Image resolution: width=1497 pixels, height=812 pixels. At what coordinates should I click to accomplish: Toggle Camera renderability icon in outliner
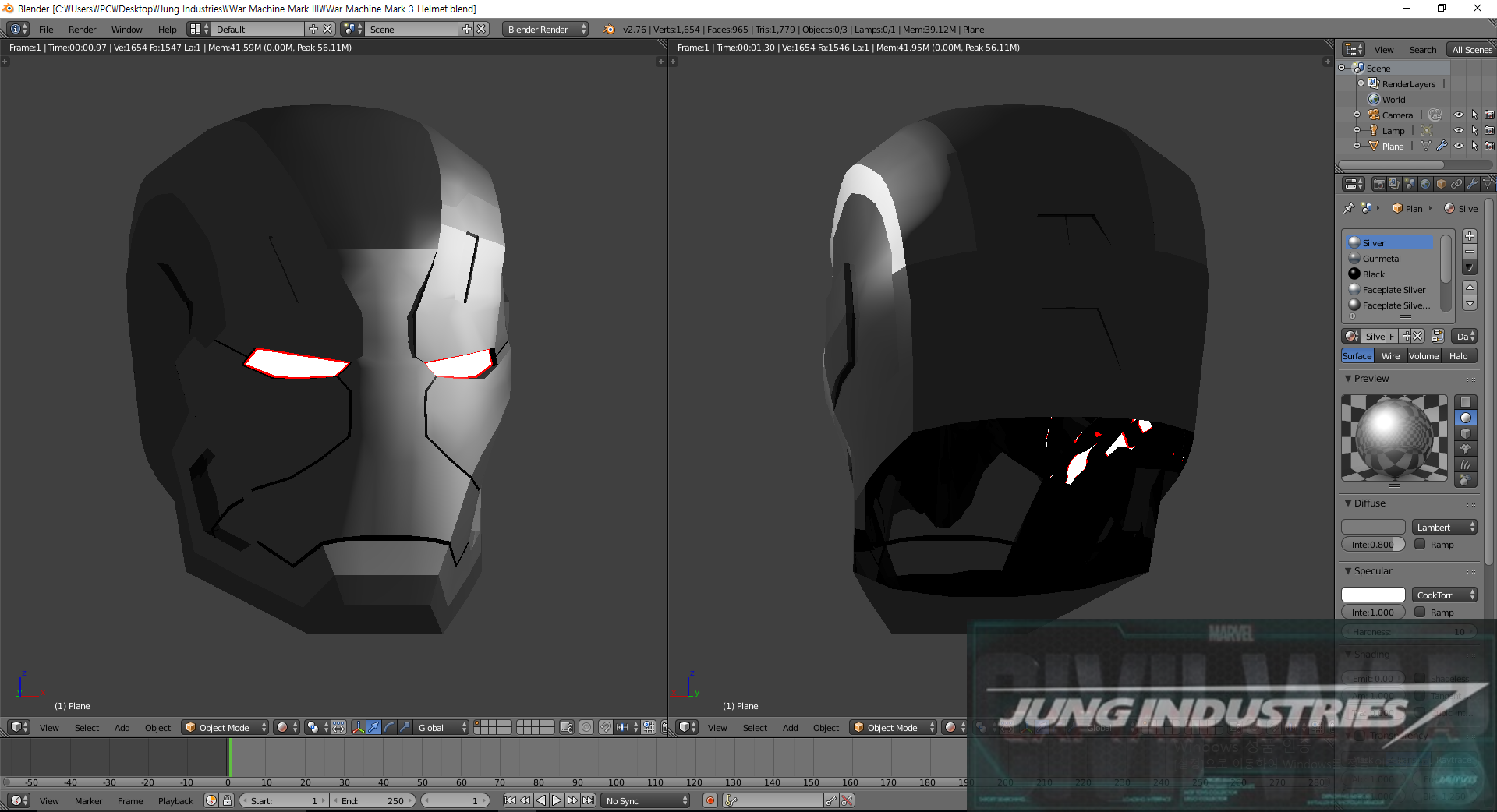1489,115
